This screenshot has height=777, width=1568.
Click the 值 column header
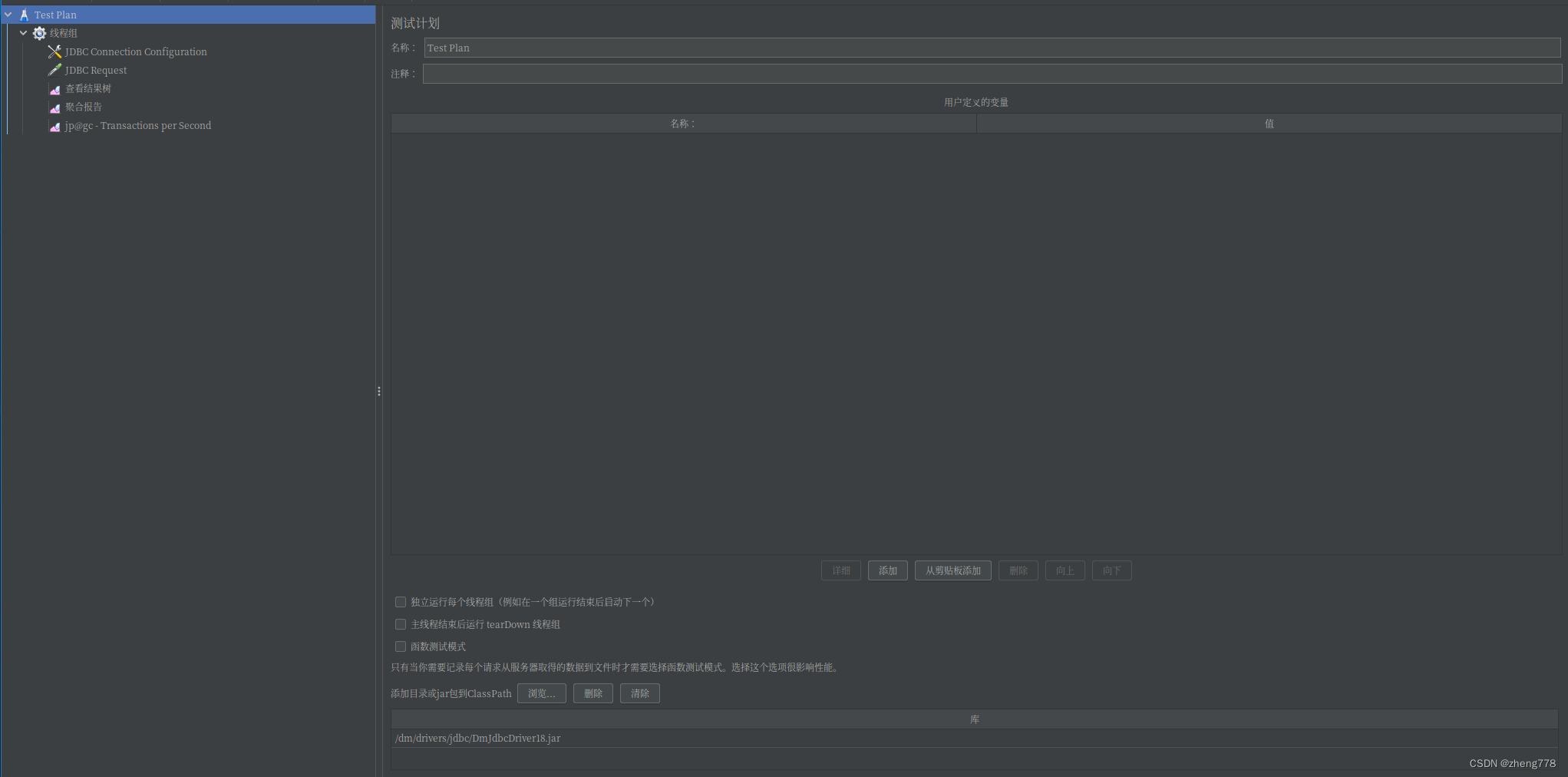point(1269,124)
